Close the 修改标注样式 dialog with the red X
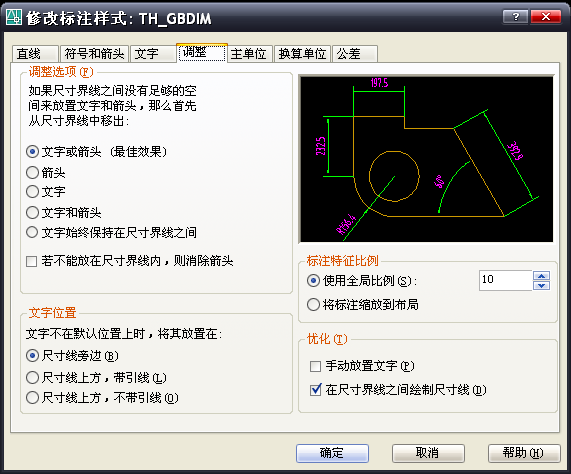This screenshot has width=571, height=474. [x=546, y=17]
